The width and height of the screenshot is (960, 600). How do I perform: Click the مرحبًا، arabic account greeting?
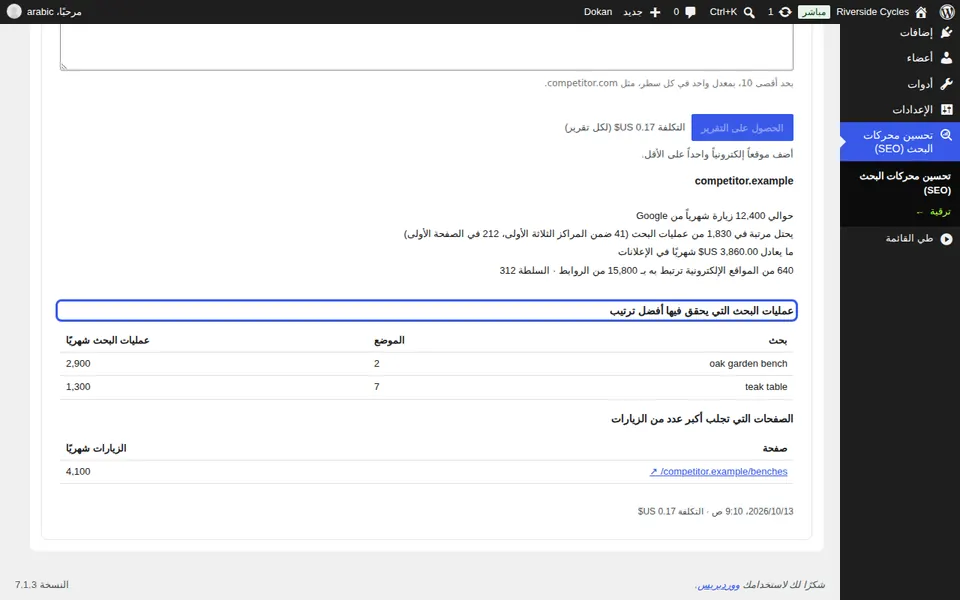pyautogui.click(x=54, y=12)
